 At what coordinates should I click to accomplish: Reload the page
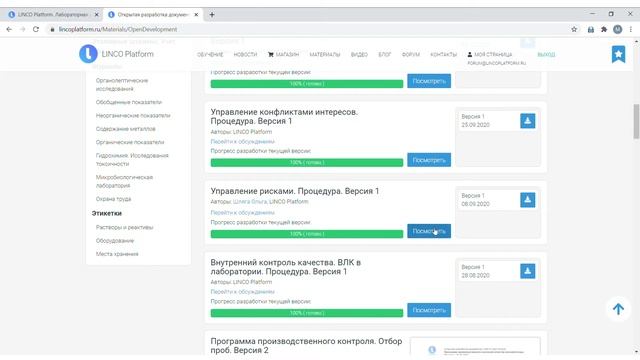click(x=36, y=29)
